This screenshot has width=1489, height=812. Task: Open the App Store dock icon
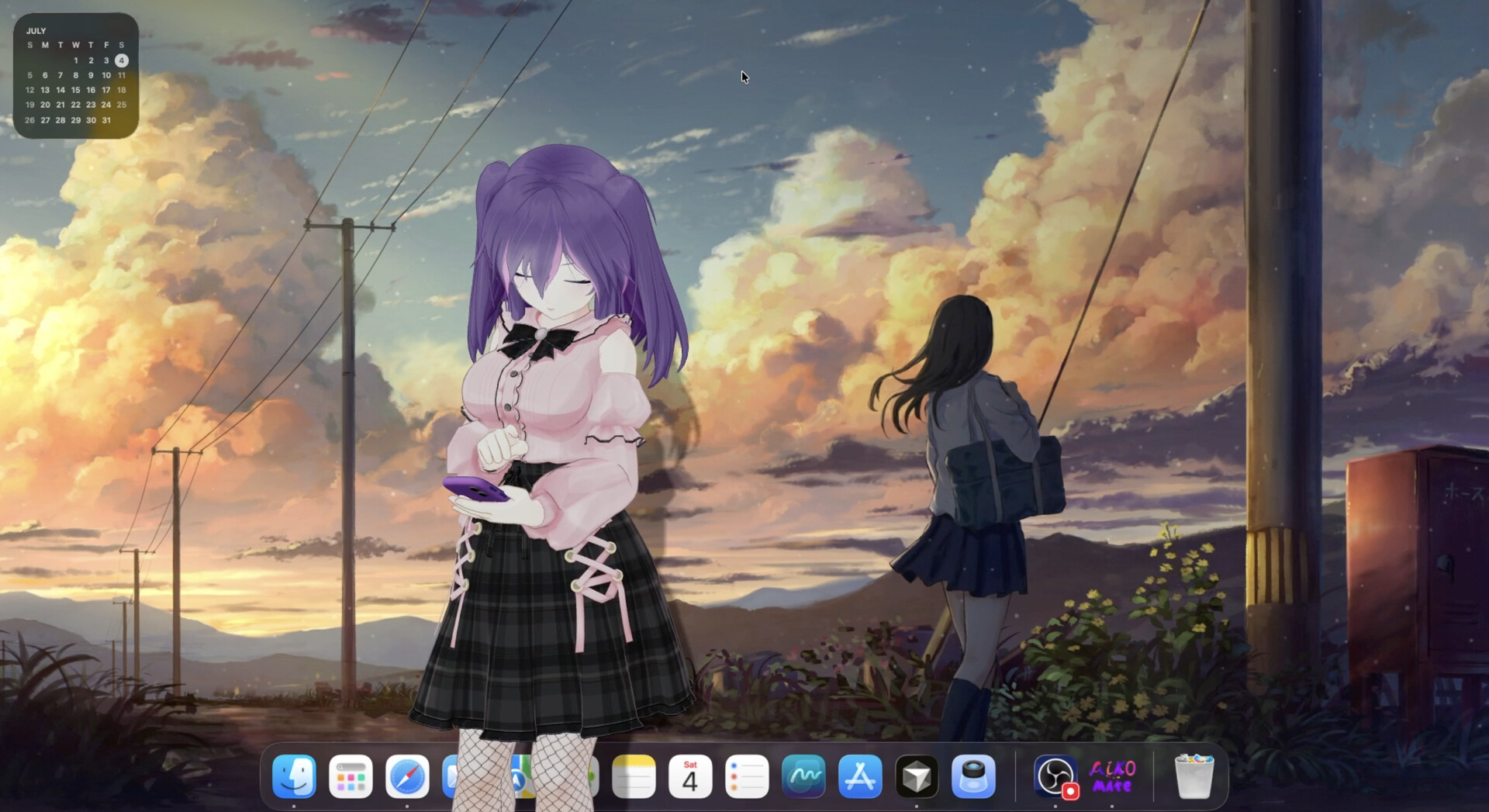(x=860, y=776)
